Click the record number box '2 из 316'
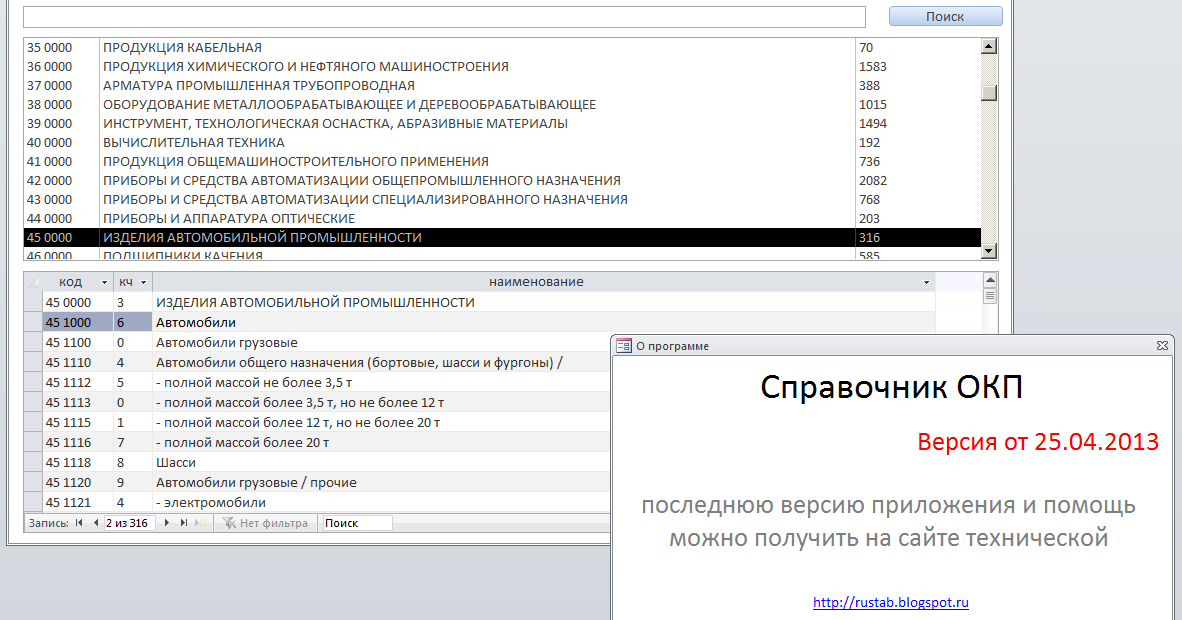 129,523
